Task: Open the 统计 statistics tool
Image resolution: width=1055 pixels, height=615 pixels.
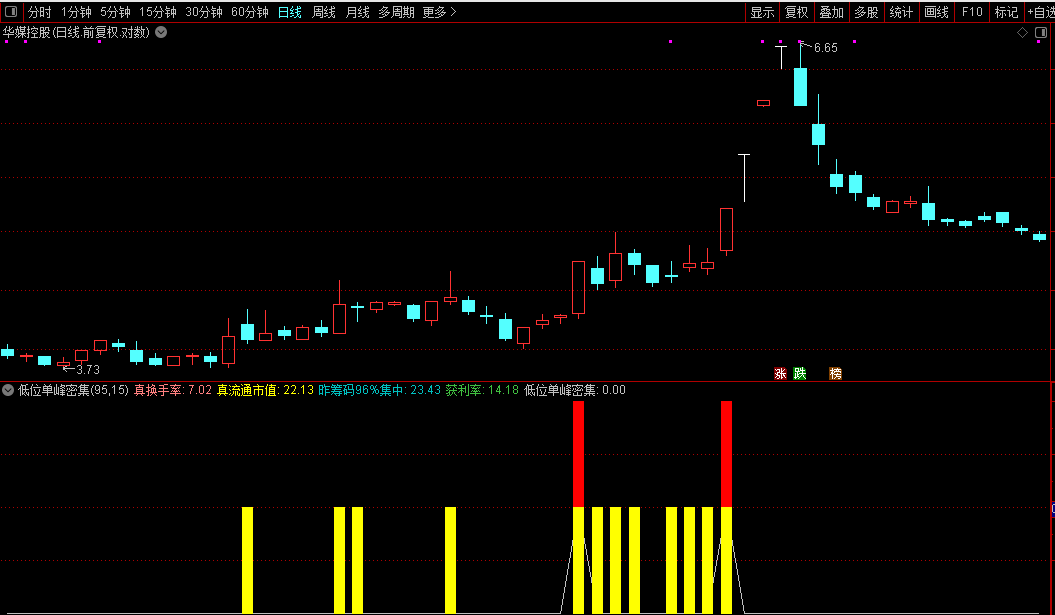Action: point(902,12)
